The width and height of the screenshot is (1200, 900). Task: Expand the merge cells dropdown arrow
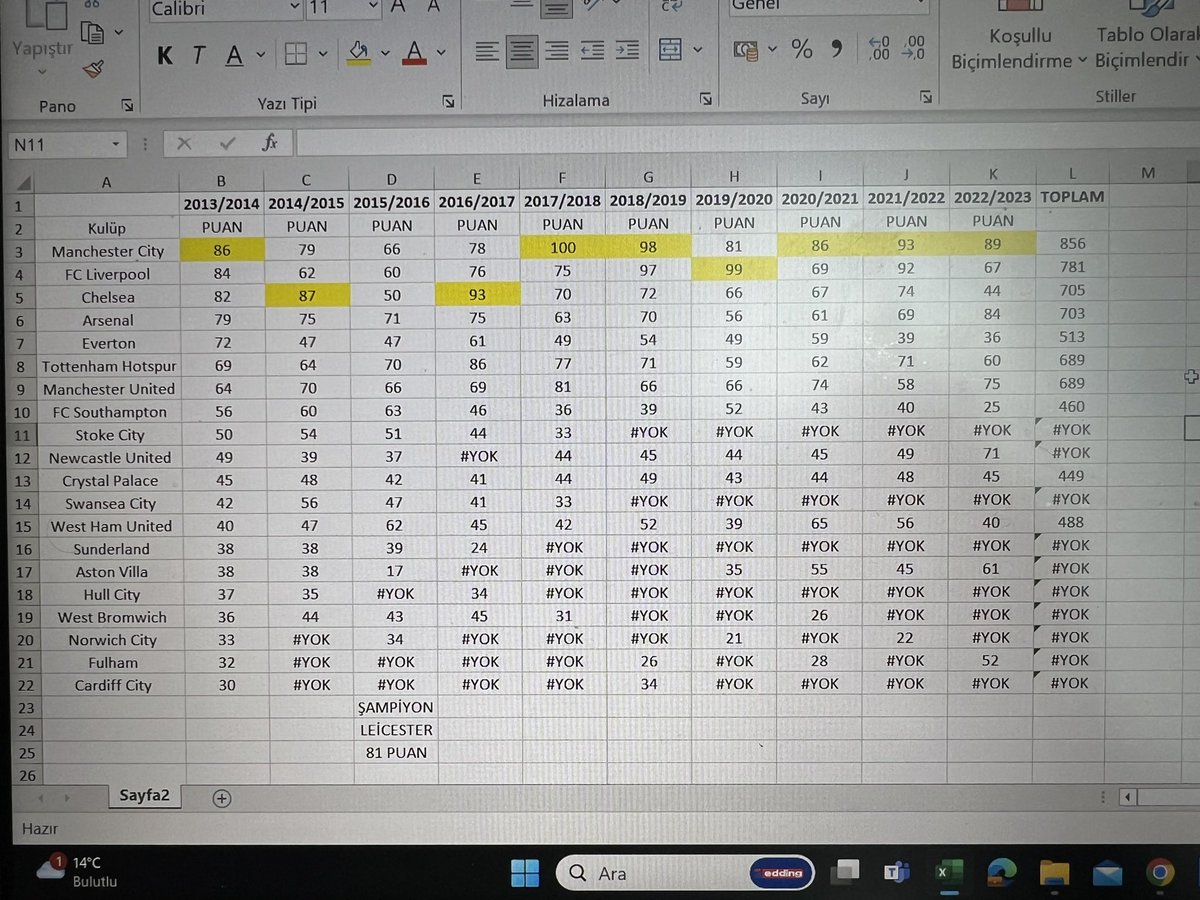pos(698,48)
